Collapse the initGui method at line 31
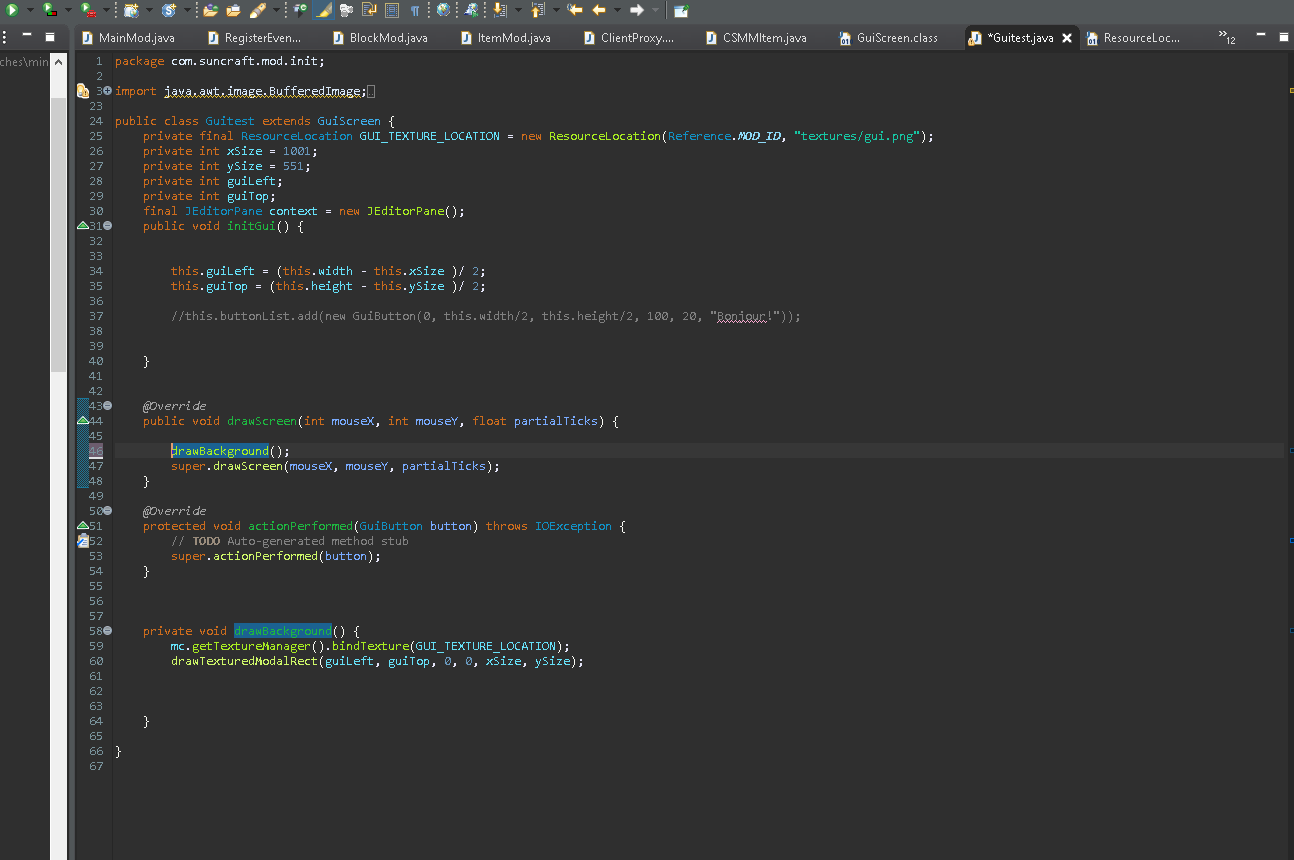Viewport: 1294px width, 860px height. point(108,226)
